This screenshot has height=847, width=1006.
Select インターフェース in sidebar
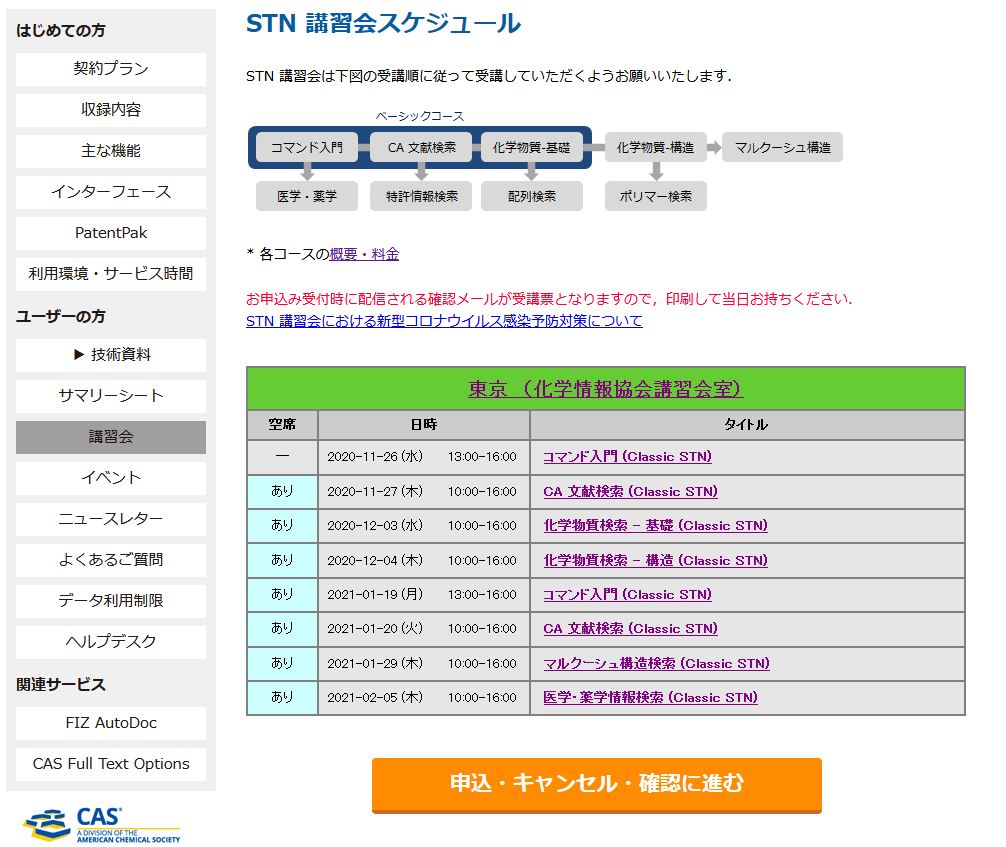point(111,192)
